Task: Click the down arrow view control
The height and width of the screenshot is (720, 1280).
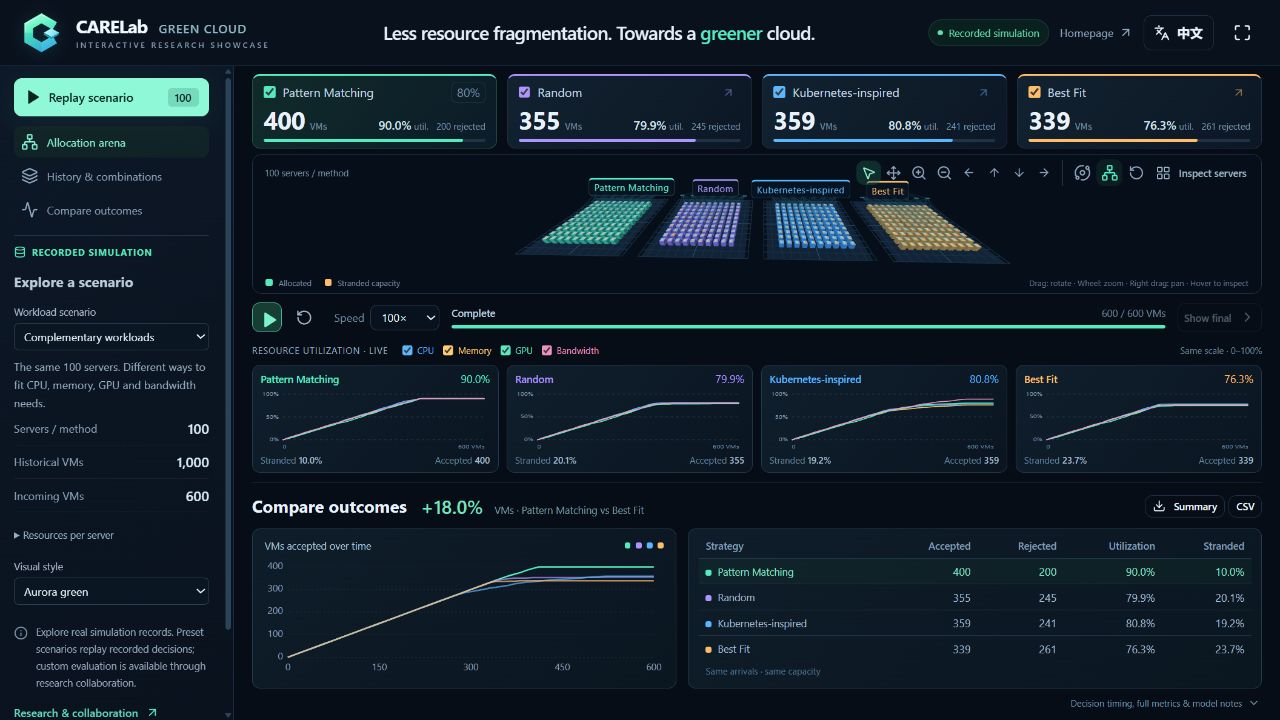Action: (x=1019, y=173)
